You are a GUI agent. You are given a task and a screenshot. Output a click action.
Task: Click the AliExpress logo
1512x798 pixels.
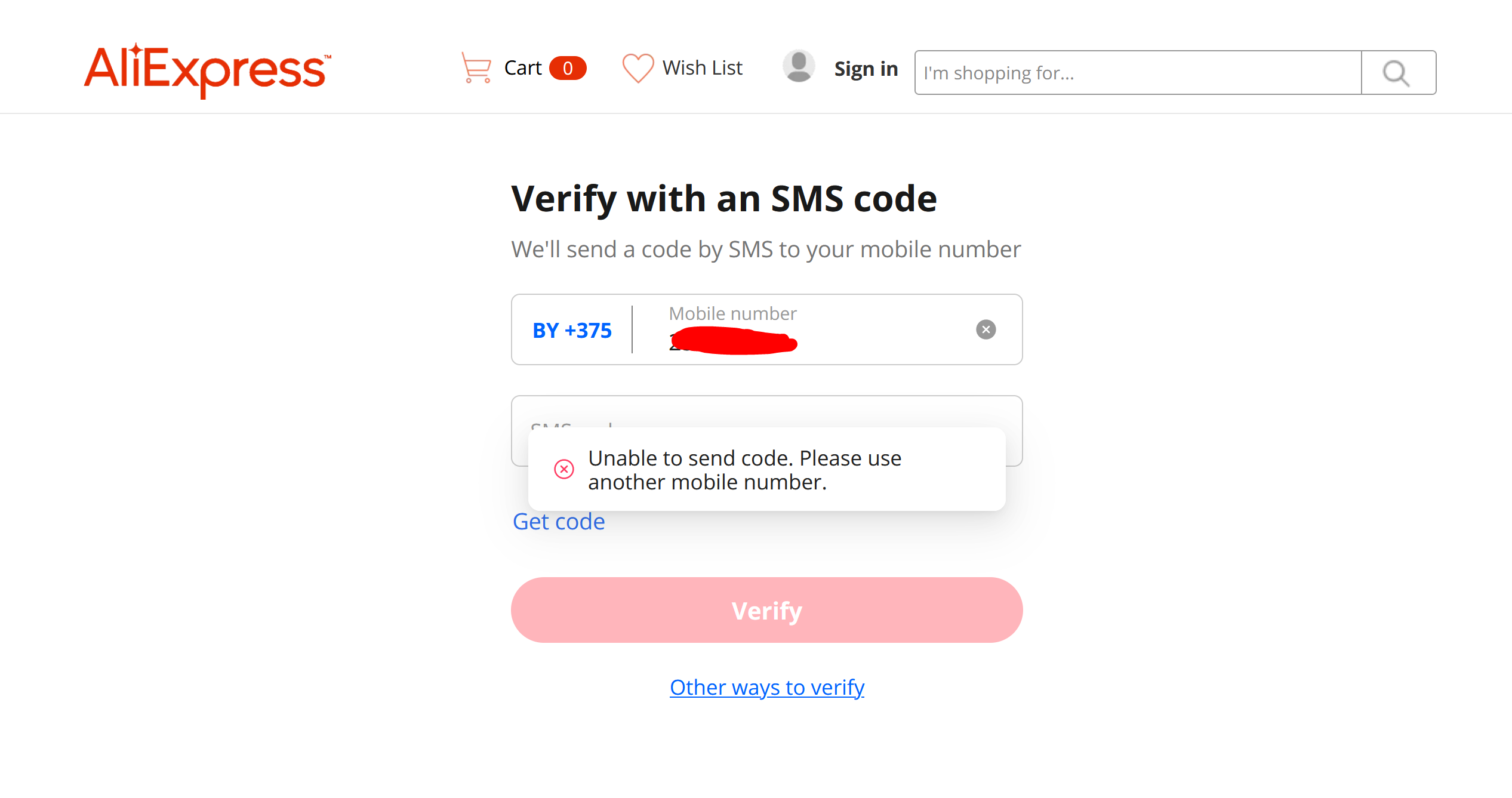point(207,69)
